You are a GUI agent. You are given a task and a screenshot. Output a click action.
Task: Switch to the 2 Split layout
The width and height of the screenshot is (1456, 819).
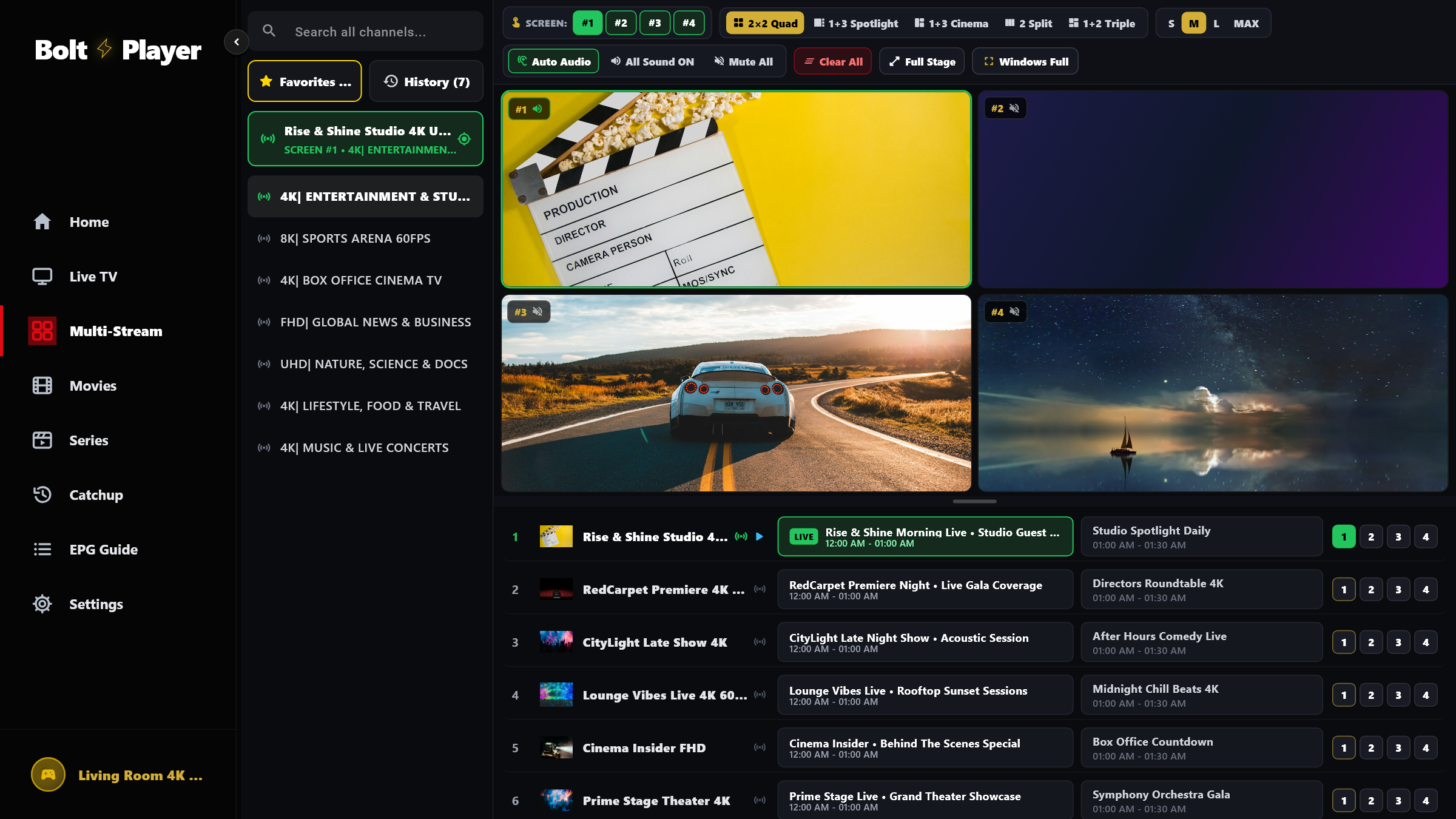[1029, 23]
